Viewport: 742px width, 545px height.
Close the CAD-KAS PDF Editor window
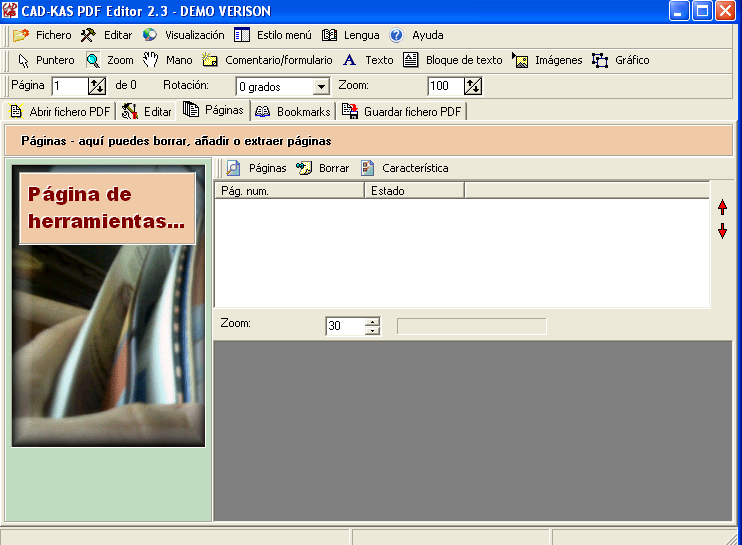(x=725, y=11)
